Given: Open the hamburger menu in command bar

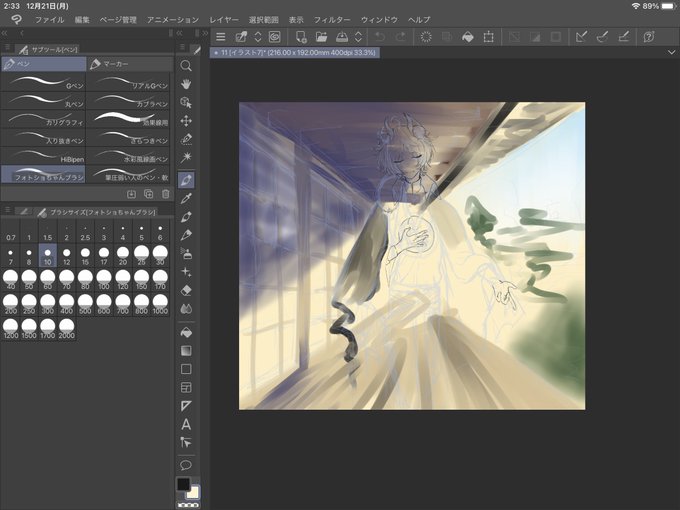Looking at the screenshot, I should 221,37.
